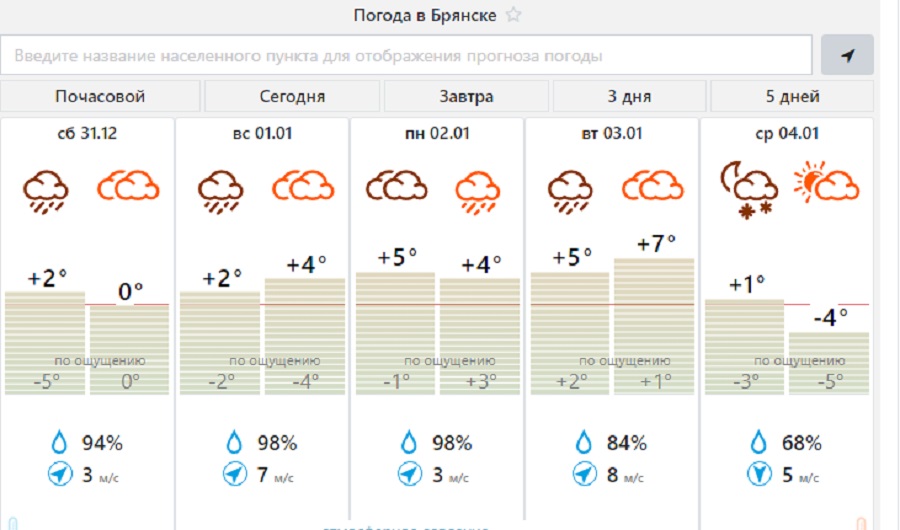
Task: Click the city name search field
Action: click(406, 55)
